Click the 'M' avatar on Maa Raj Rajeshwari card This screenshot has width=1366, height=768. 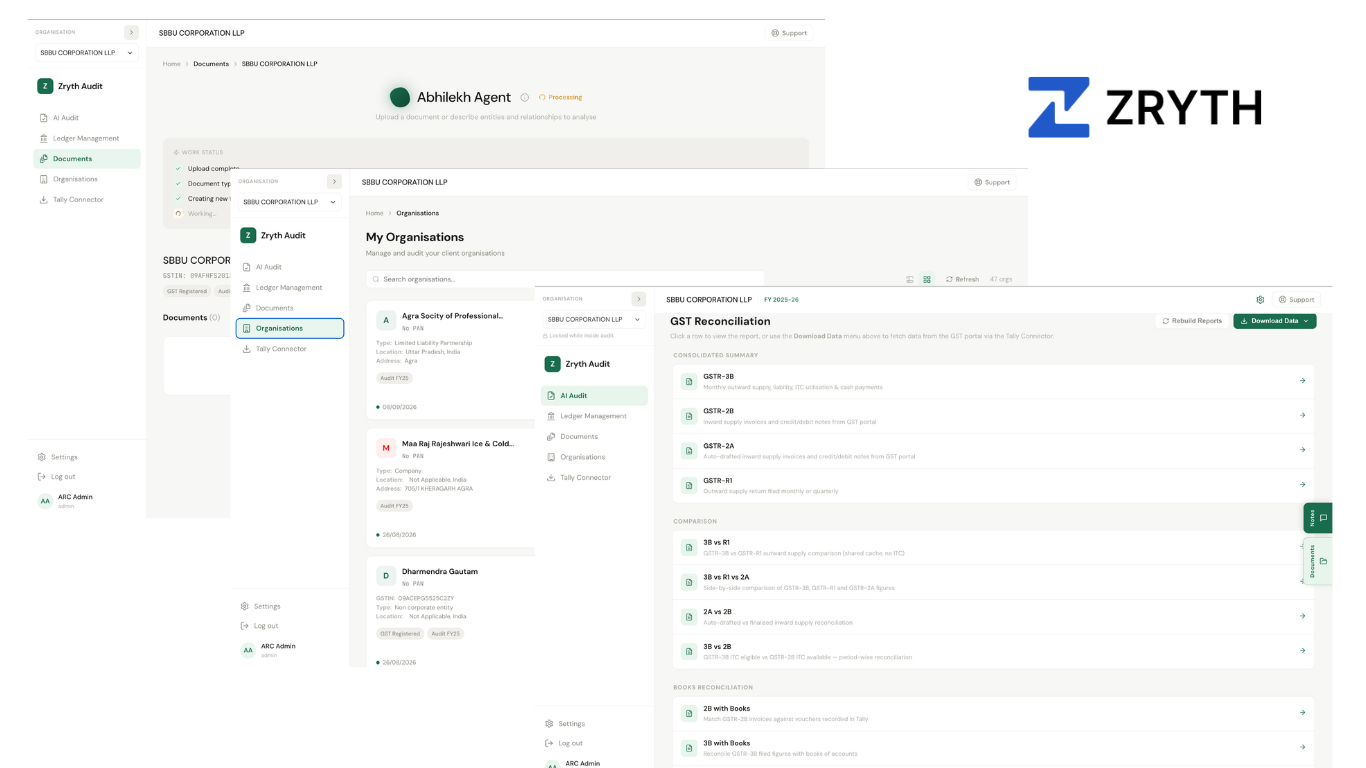click(386, 447)
